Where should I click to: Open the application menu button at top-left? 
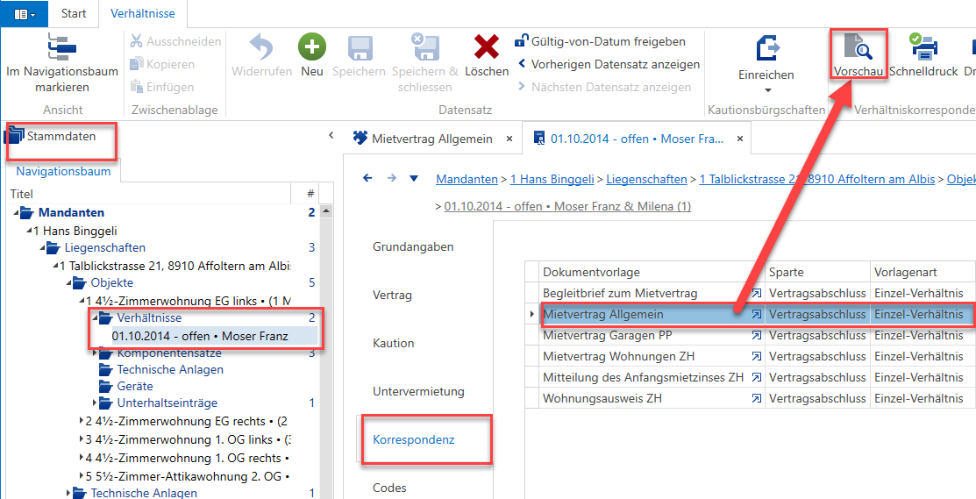click(24, 14)
